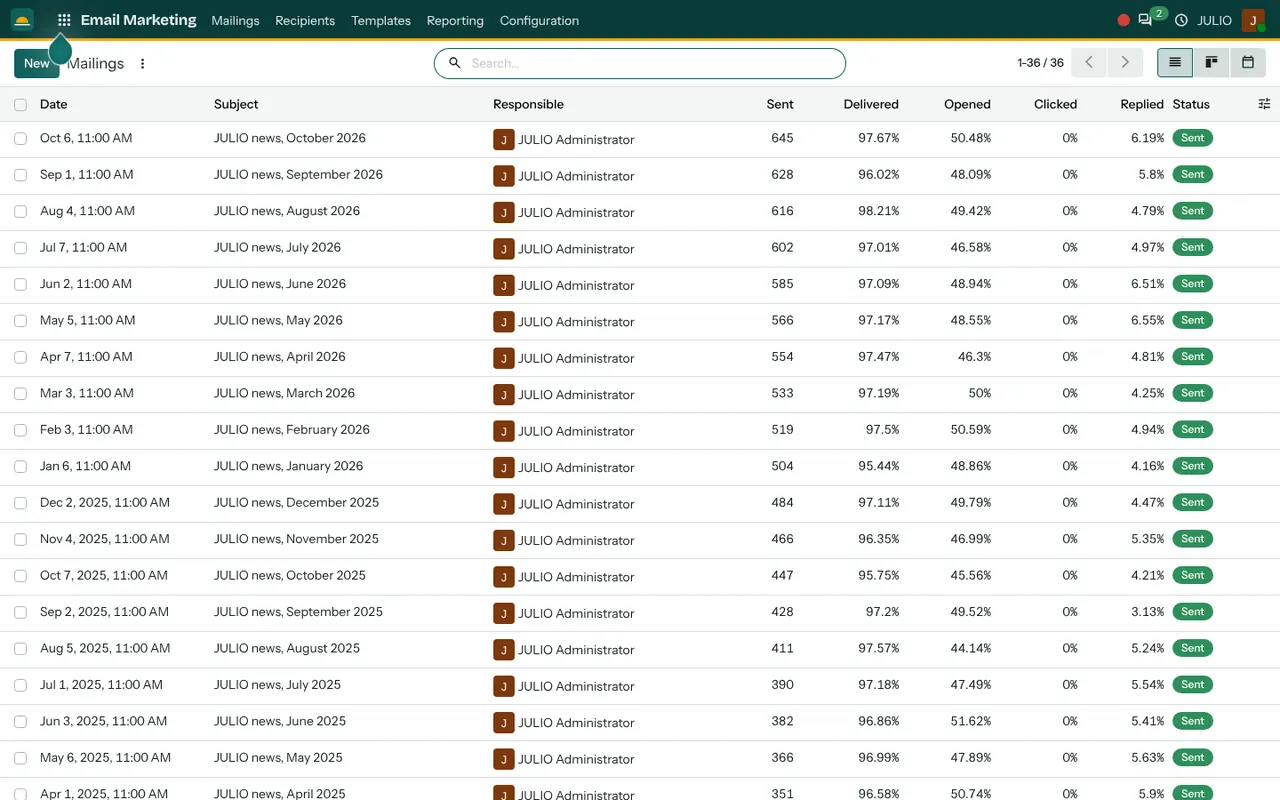
Task: Open Mailings actions kebab menu
Action: pos(142,63)
